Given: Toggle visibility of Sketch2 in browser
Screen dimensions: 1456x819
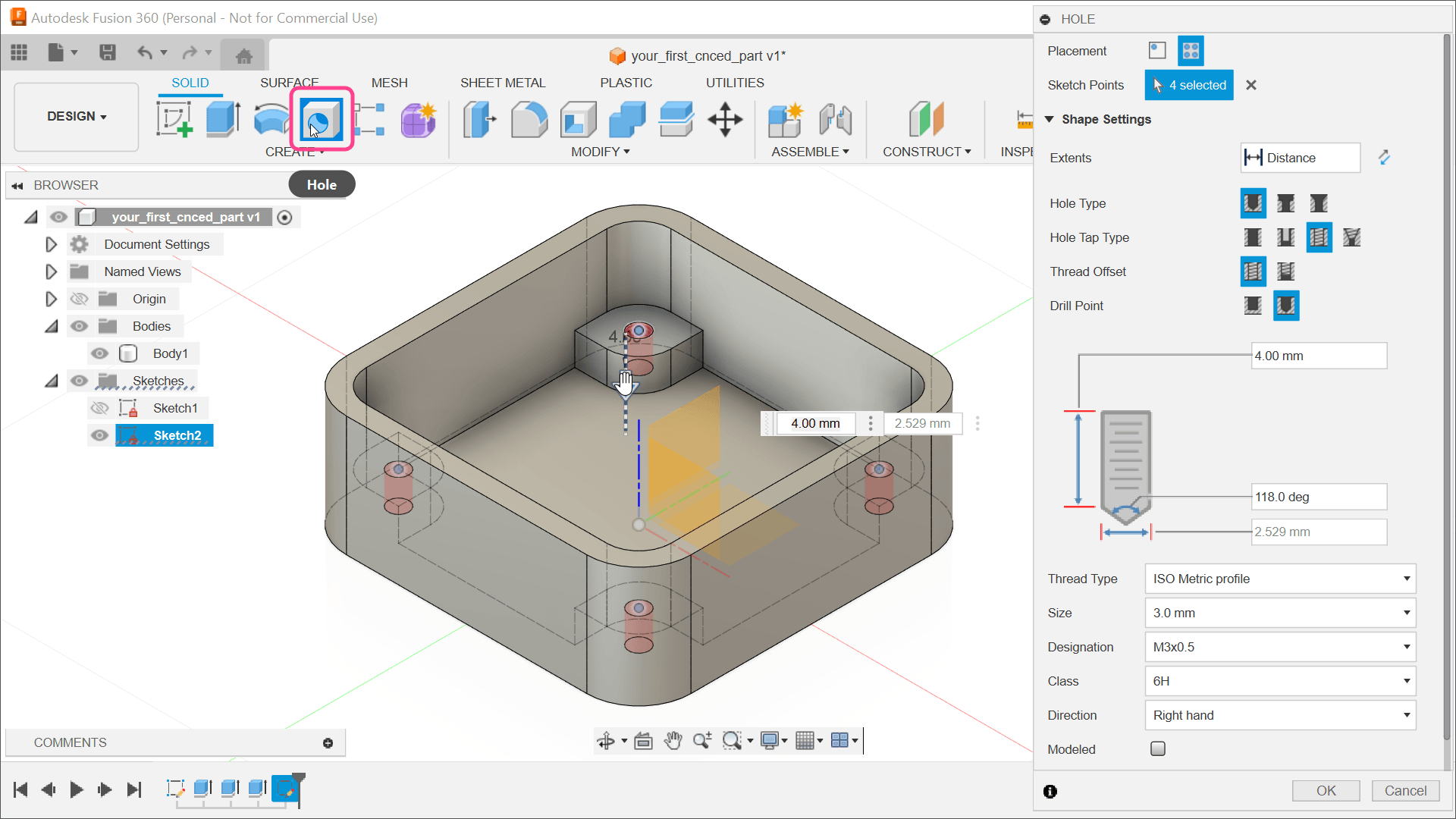Looking at the screenshot, I should pyautogui.click(x=99, y=435).
